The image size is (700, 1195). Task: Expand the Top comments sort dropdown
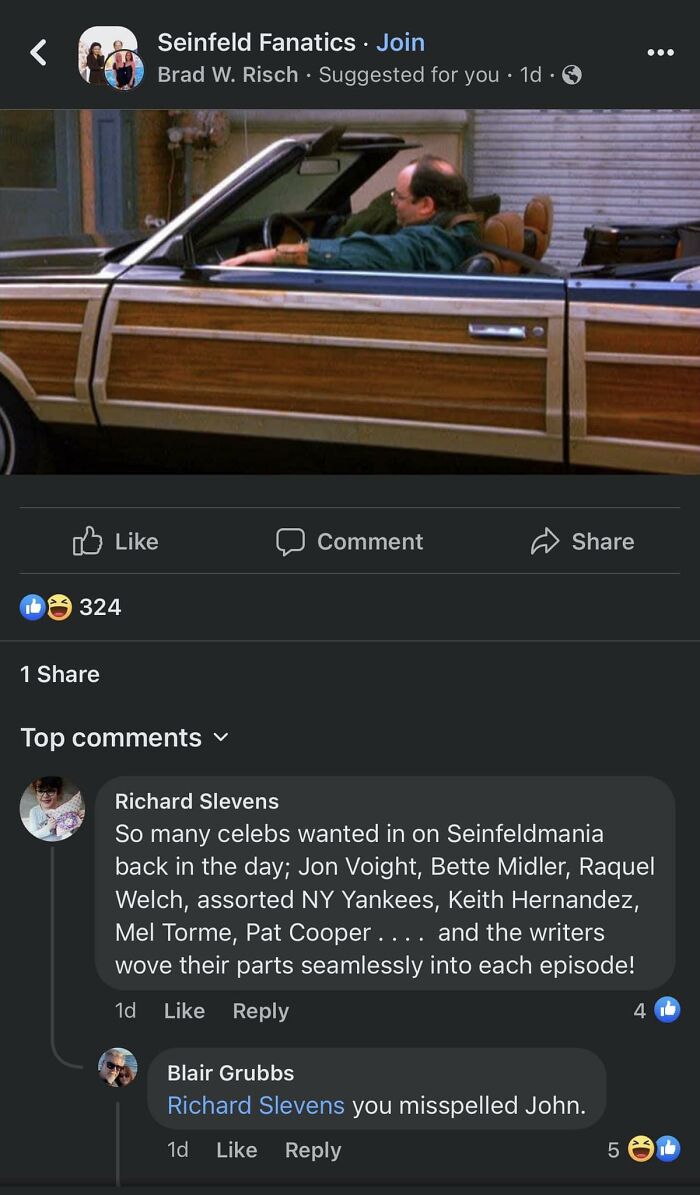(125, 738)
